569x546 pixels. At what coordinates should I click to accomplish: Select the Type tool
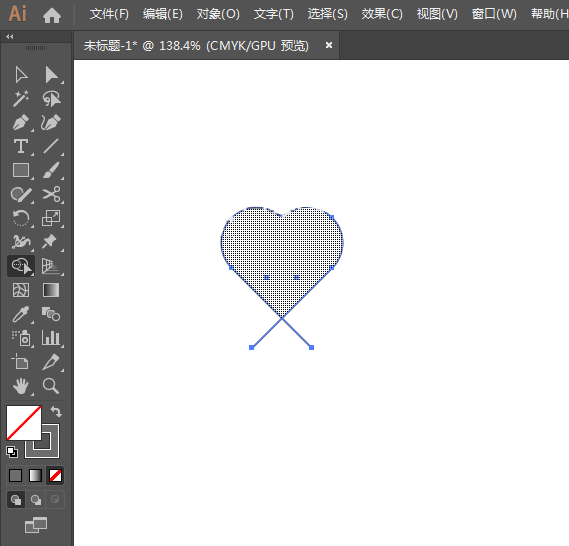(x=21, y=147)
